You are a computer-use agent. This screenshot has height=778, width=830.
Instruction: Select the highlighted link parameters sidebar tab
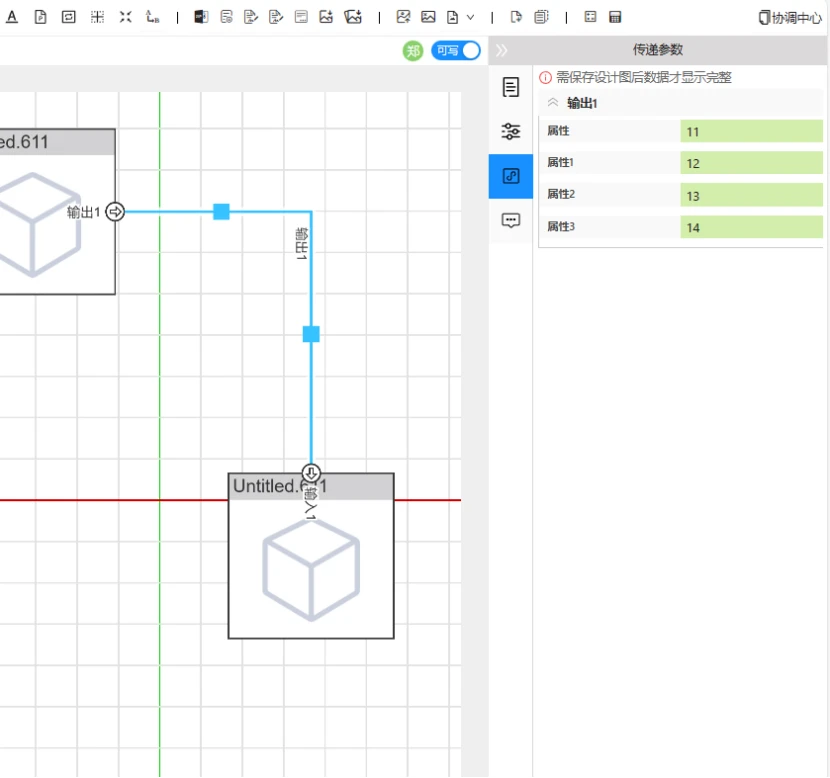point(511,176)
